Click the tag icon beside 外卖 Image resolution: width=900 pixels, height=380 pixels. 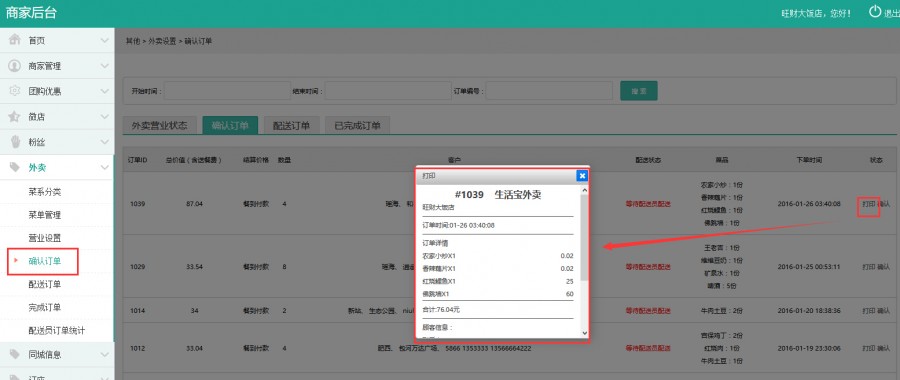click(15, 167)
